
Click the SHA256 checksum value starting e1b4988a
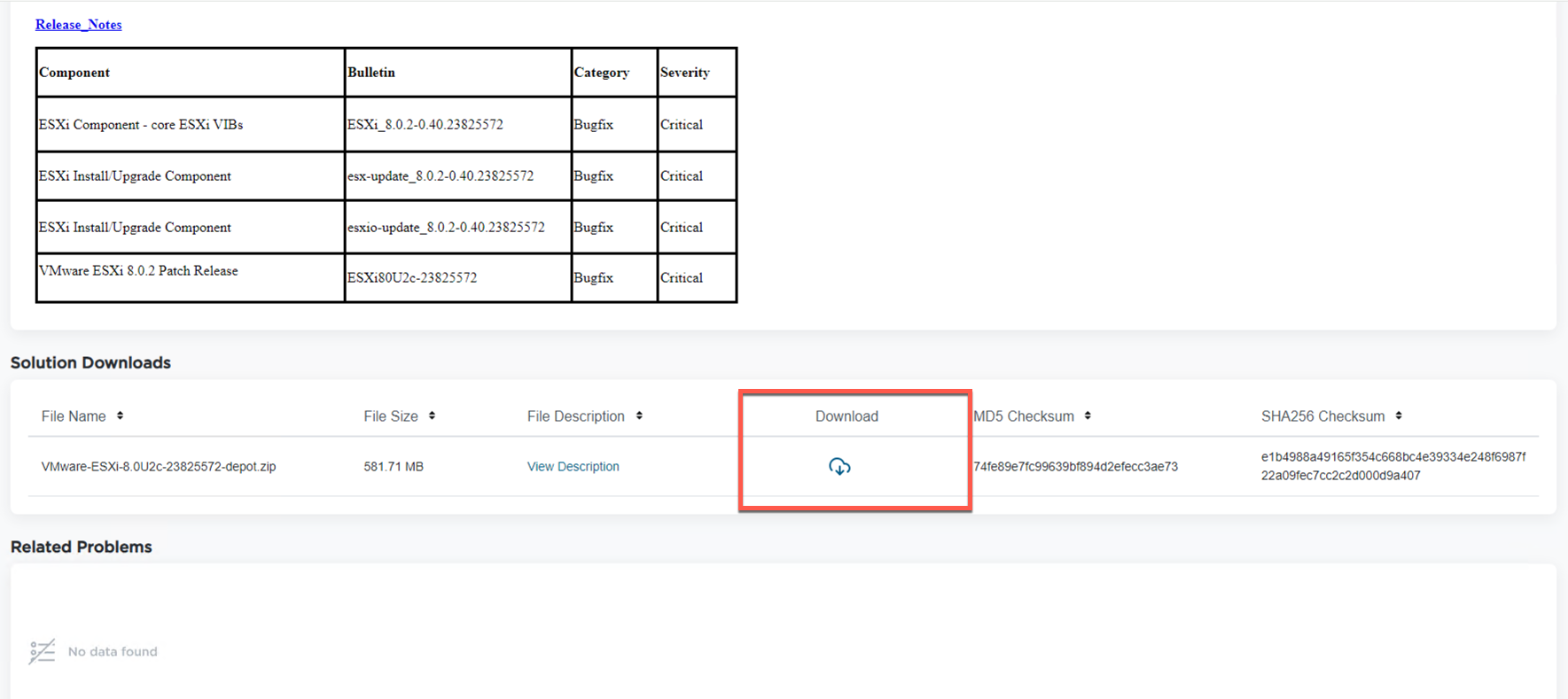click(x=1392, y=466)
